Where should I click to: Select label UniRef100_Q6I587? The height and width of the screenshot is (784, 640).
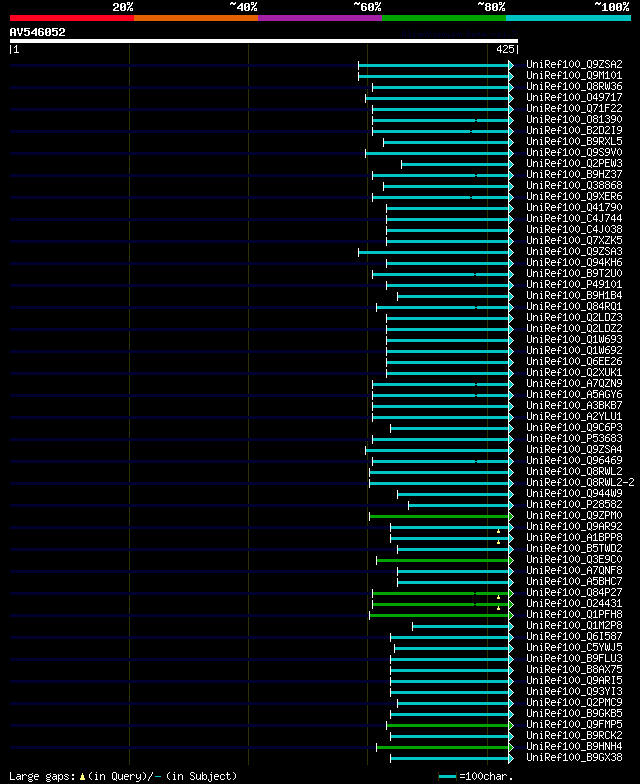[x=574, y=636]
